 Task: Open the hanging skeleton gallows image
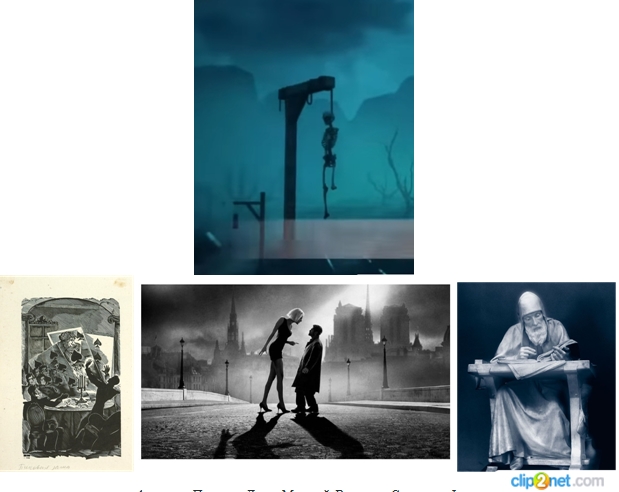point(304,137)
